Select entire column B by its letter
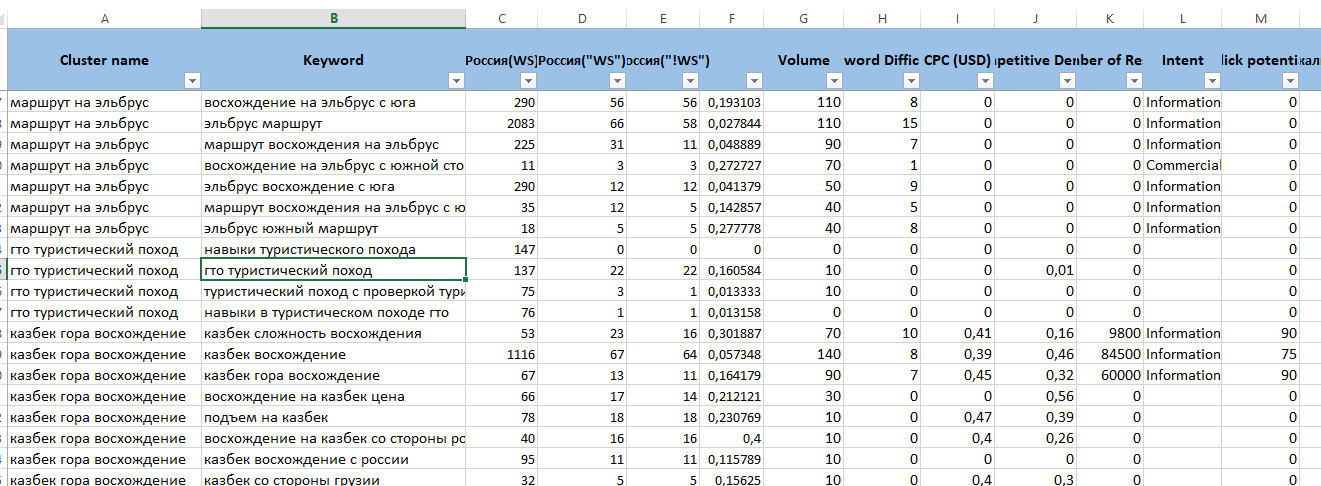This screenshot has height=486, width=1321. click(333, 18)
